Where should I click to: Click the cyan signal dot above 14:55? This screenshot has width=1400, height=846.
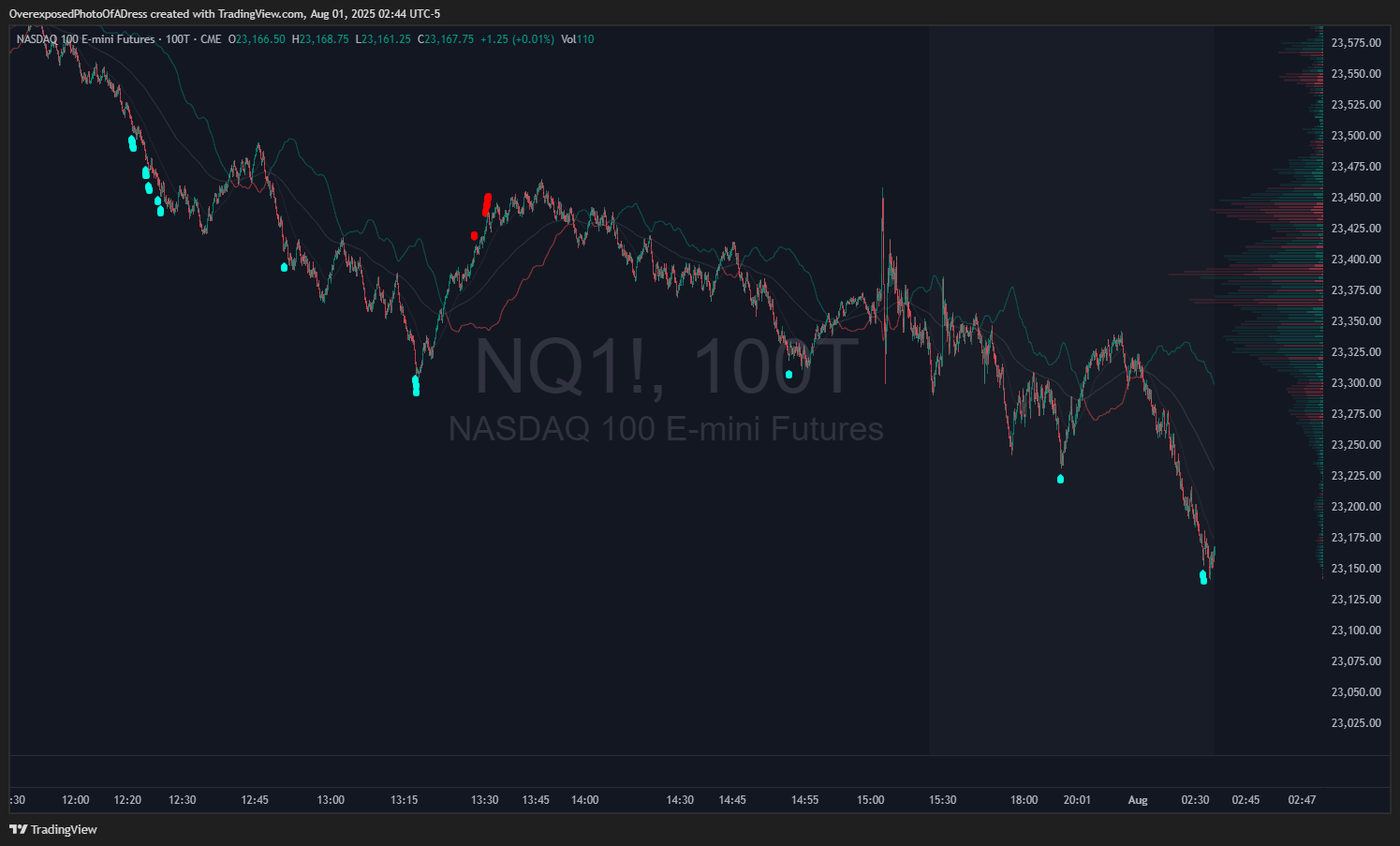click(788, 375)
